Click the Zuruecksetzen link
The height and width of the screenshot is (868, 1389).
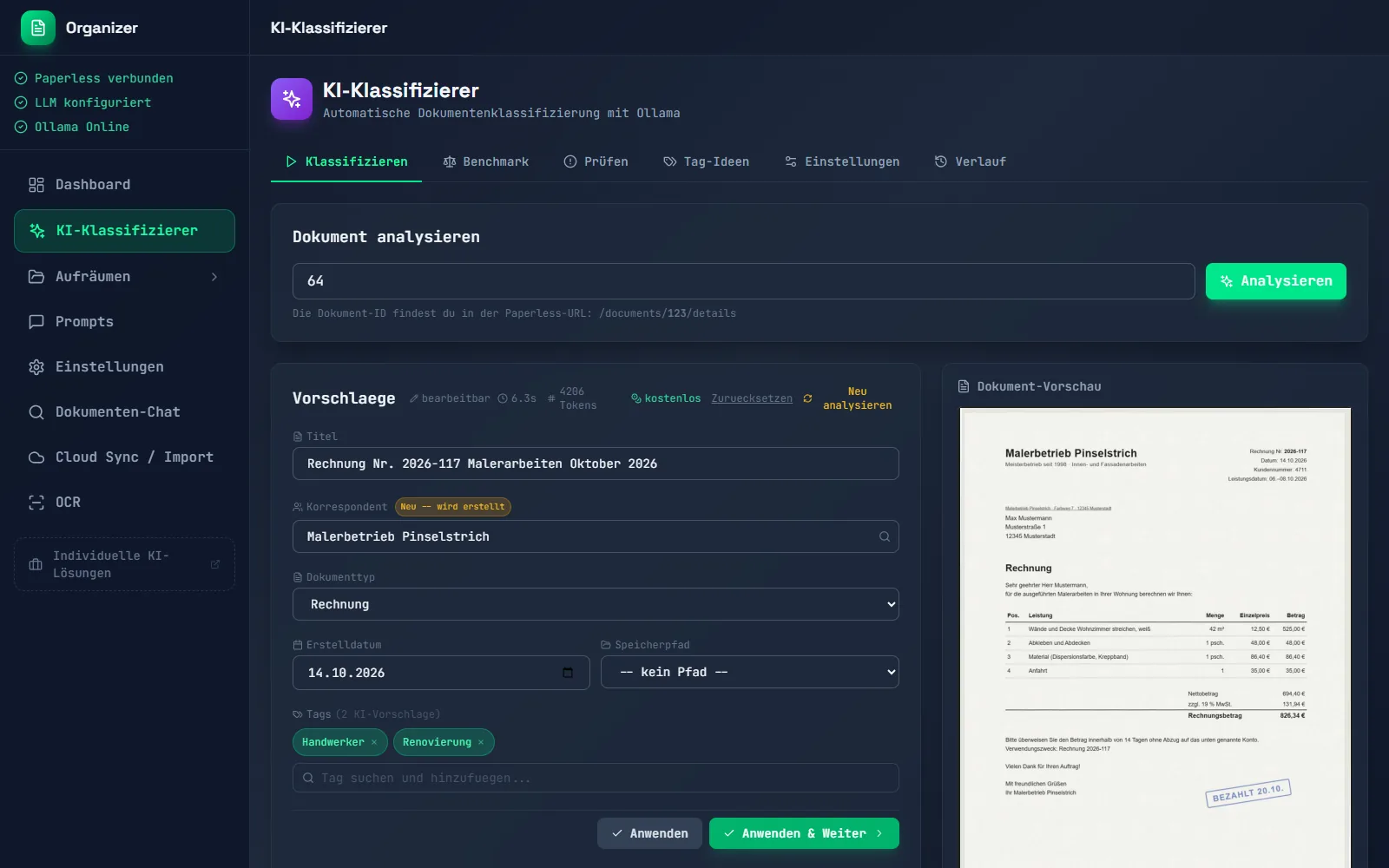pyautogui.click(x=752, y=398)
